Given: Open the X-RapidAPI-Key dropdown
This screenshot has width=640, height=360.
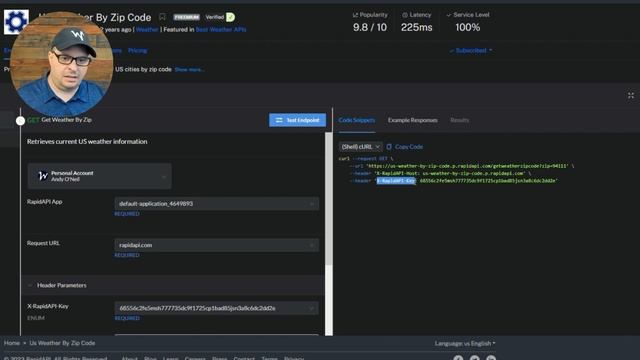Looking at the screenshot, I should click(x=217, y=308).
